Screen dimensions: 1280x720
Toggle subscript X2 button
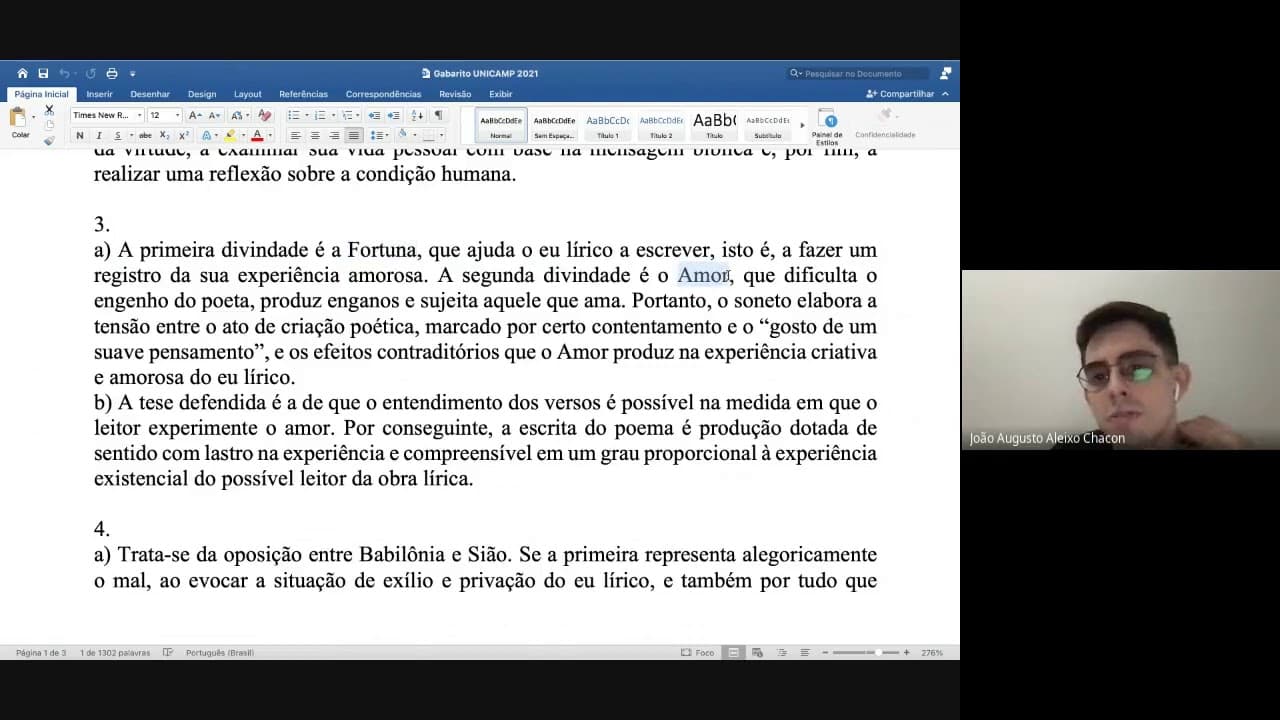coord(166,135)
